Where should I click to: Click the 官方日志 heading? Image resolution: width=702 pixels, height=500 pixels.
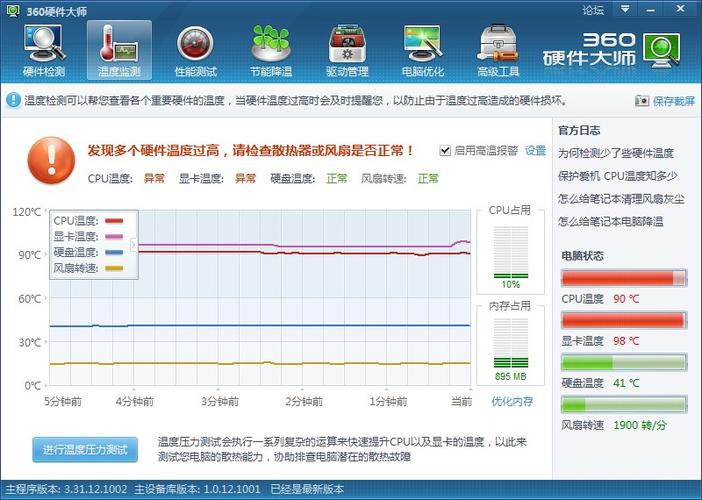[579, 131]
